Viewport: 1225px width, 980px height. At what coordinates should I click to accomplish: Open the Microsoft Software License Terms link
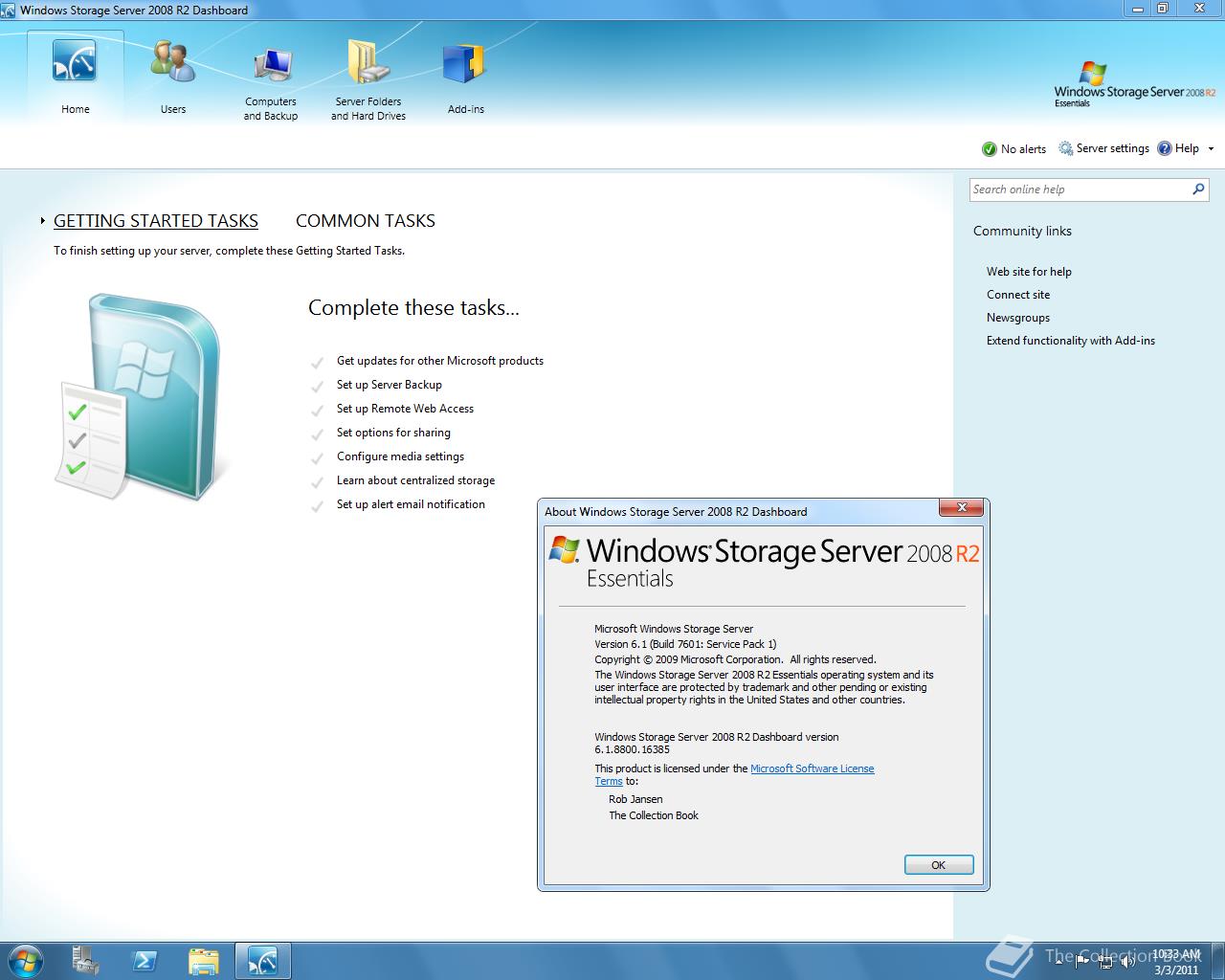click(x=812, y=768)
